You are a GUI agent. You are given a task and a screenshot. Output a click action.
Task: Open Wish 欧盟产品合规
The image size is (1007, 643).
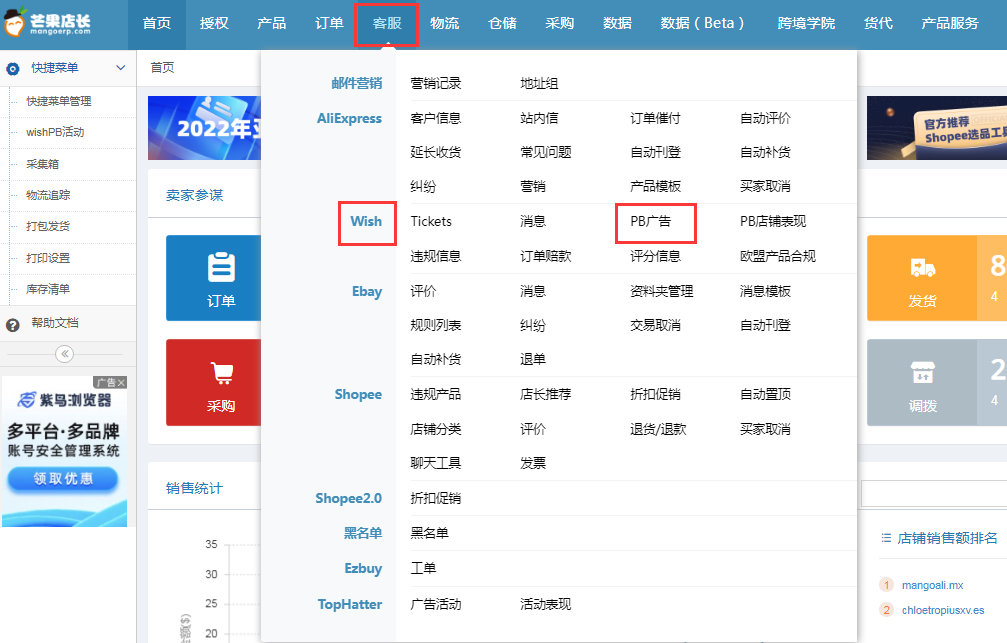(x=778, y=256)
